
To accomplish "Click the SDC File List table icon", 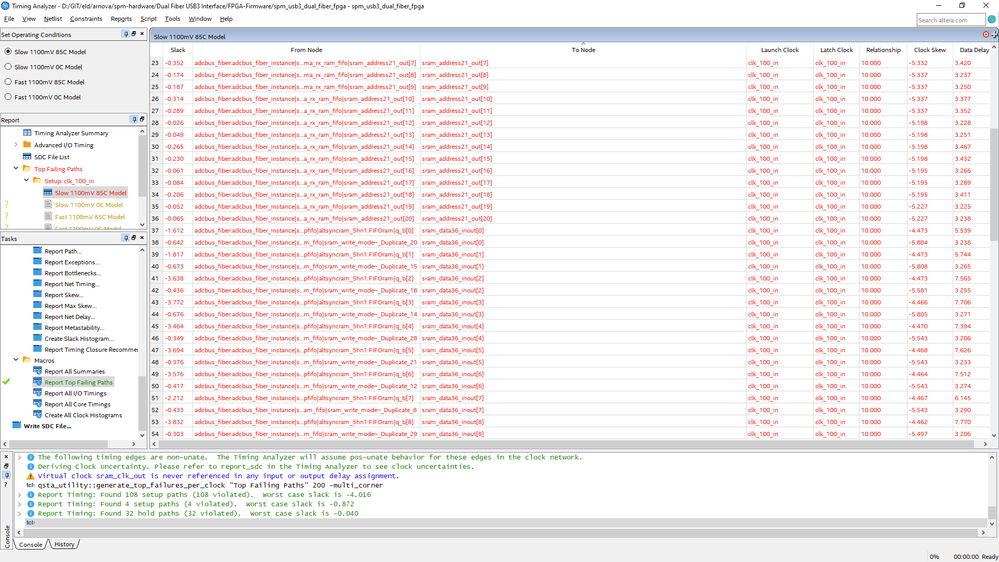I will pyautogui.click(x=28, y=157).
